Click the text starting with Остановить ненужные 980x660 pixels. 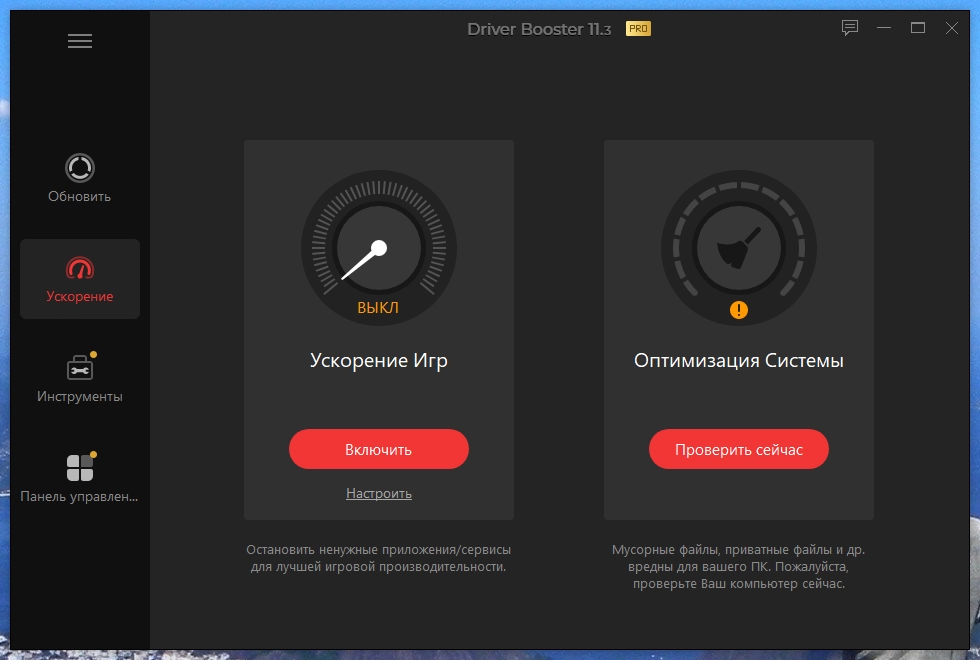[379, 558]
